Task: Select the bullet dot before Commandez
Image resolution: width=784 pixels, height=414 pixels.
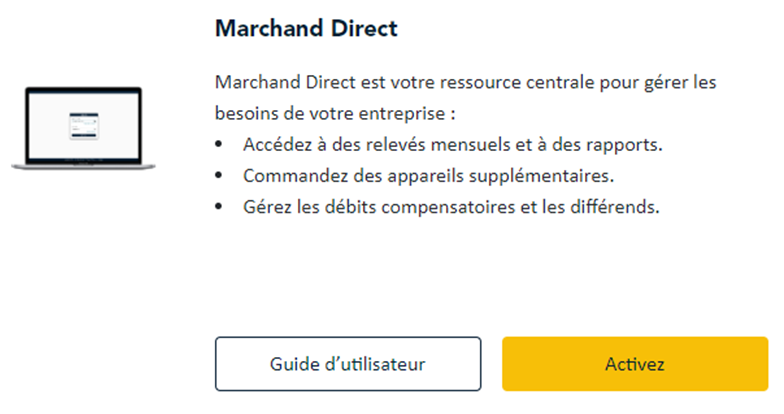Action: 218,176
